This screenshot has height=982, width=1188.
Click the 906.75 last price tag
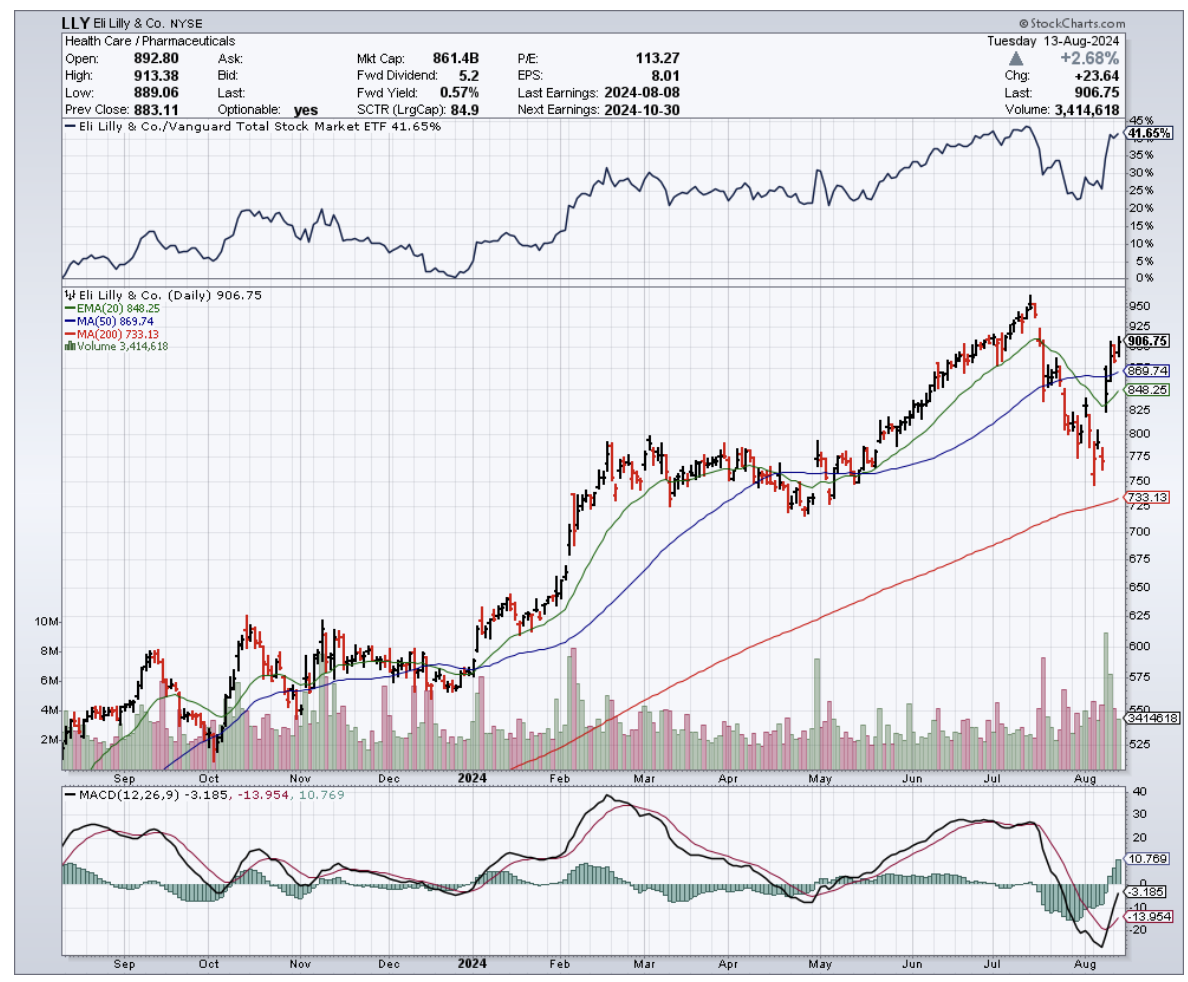1147,341
